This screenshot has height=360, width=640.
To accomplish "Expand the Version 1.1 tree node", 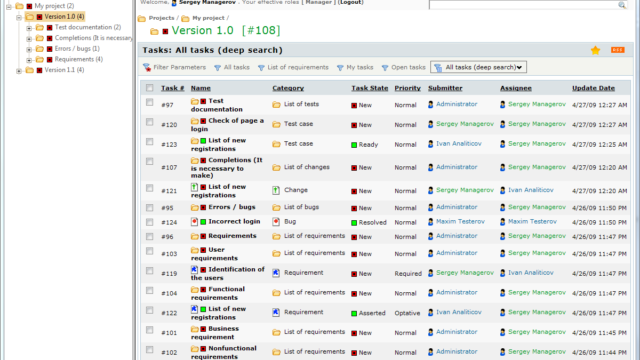I will (x=19, y=71).
